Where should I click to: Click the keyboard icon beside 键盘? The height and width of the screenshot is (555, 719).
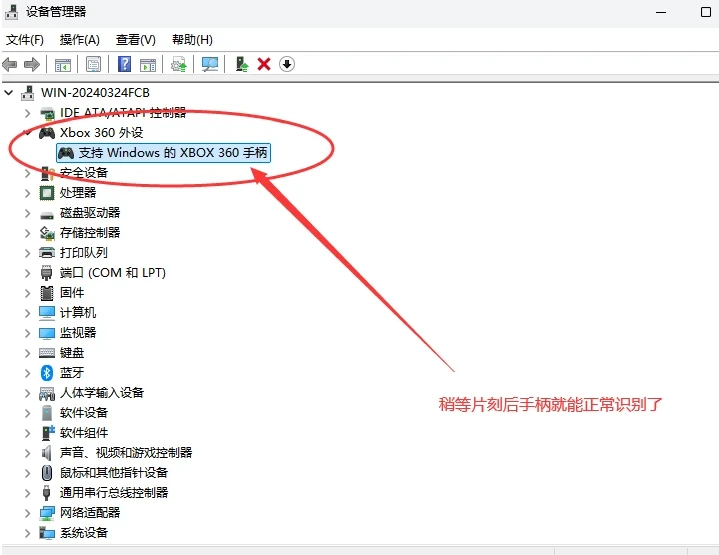47,353
